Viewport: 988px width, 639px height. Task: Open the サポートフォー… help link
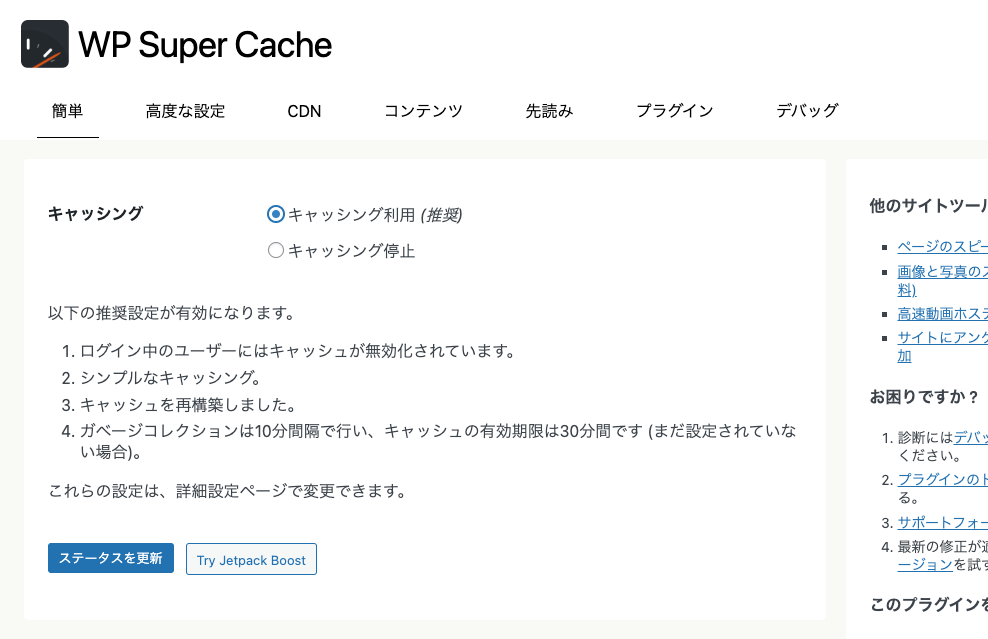tap(942, 522)
